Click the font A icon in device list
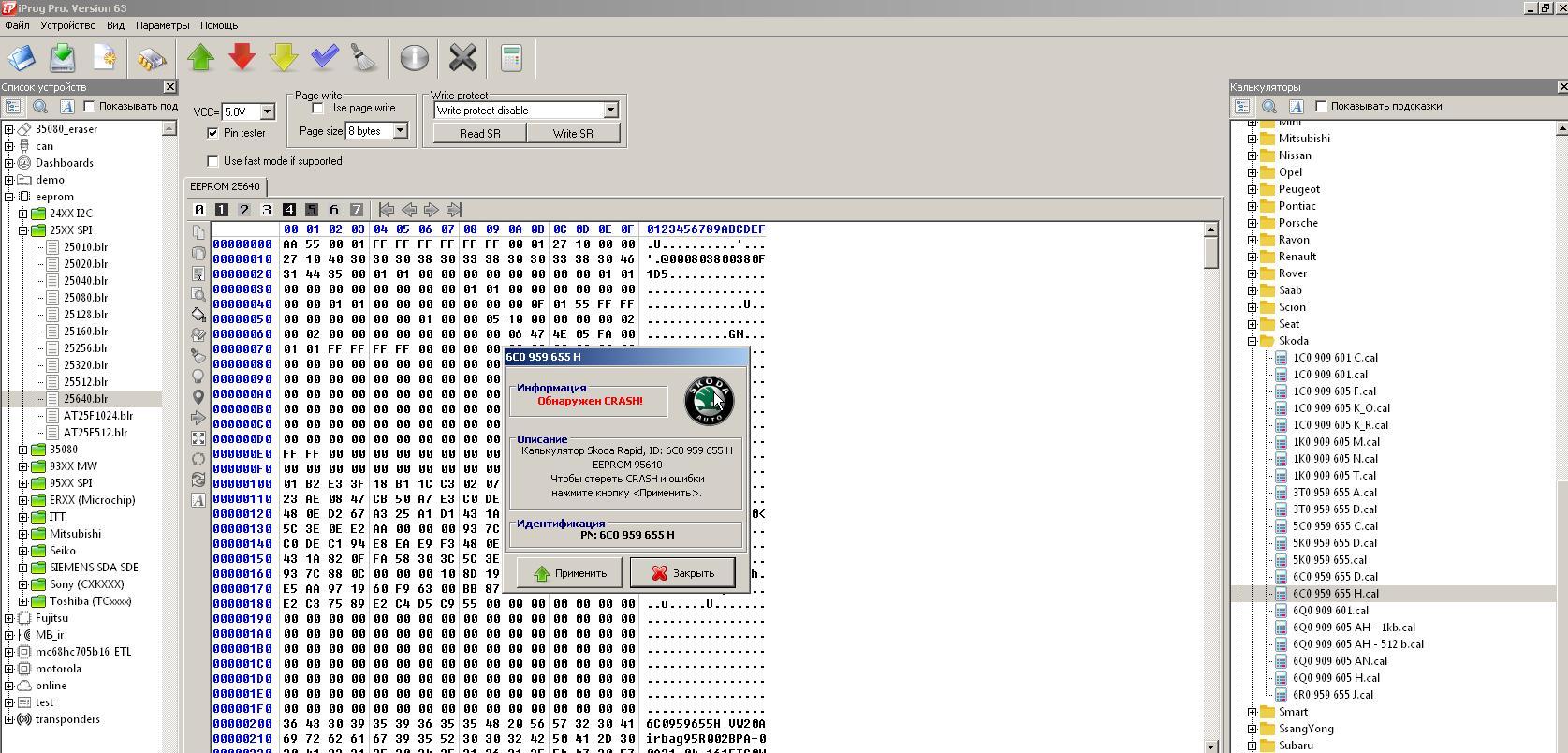 66,107
